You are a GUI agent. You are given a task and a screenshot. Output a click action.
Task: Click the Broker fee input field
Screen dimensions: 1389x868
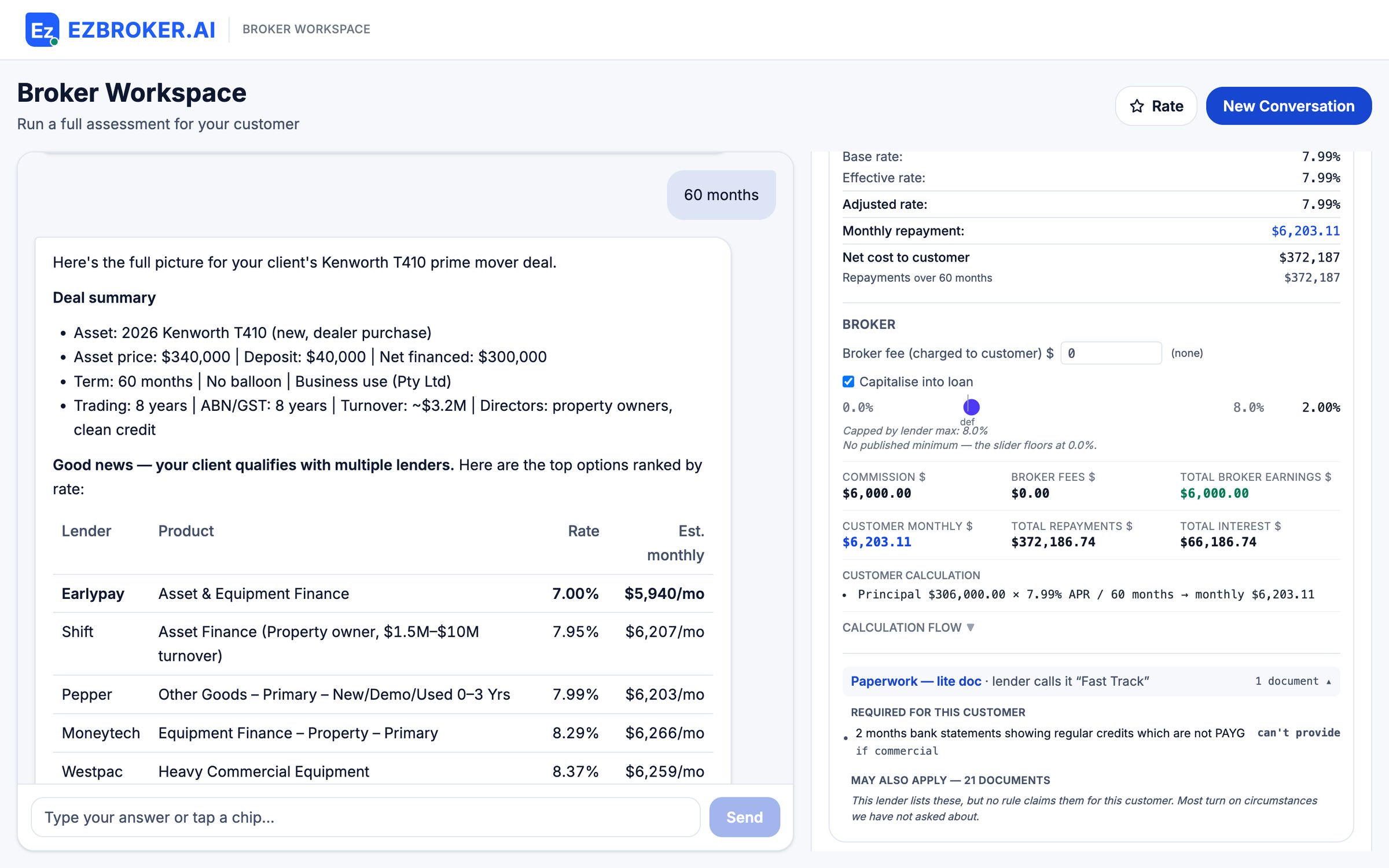click(1111, 353)
